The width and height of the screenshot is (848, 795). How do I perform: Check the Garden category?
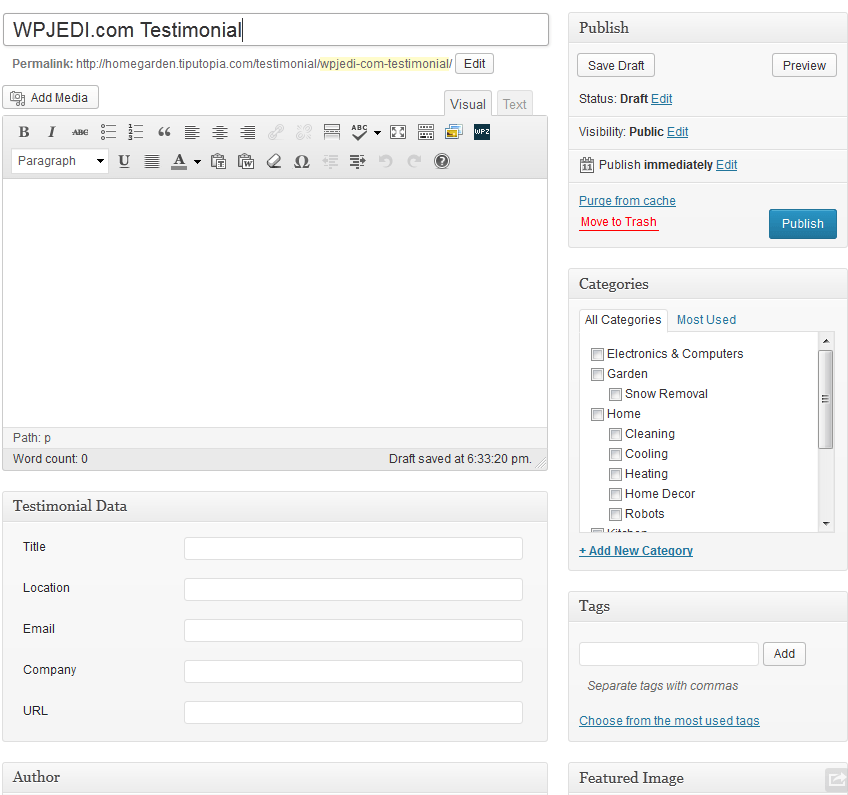click(597, 374)
